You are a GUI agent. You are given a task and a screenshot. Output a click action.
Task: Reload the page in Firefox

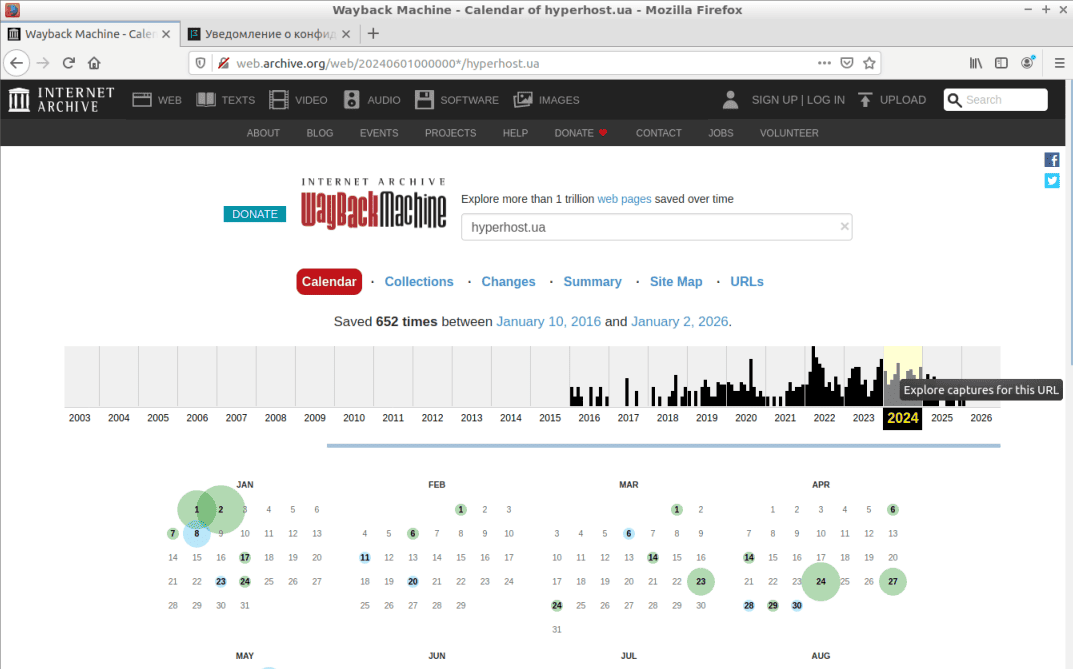pyautogui.click(x=69, y=63)
